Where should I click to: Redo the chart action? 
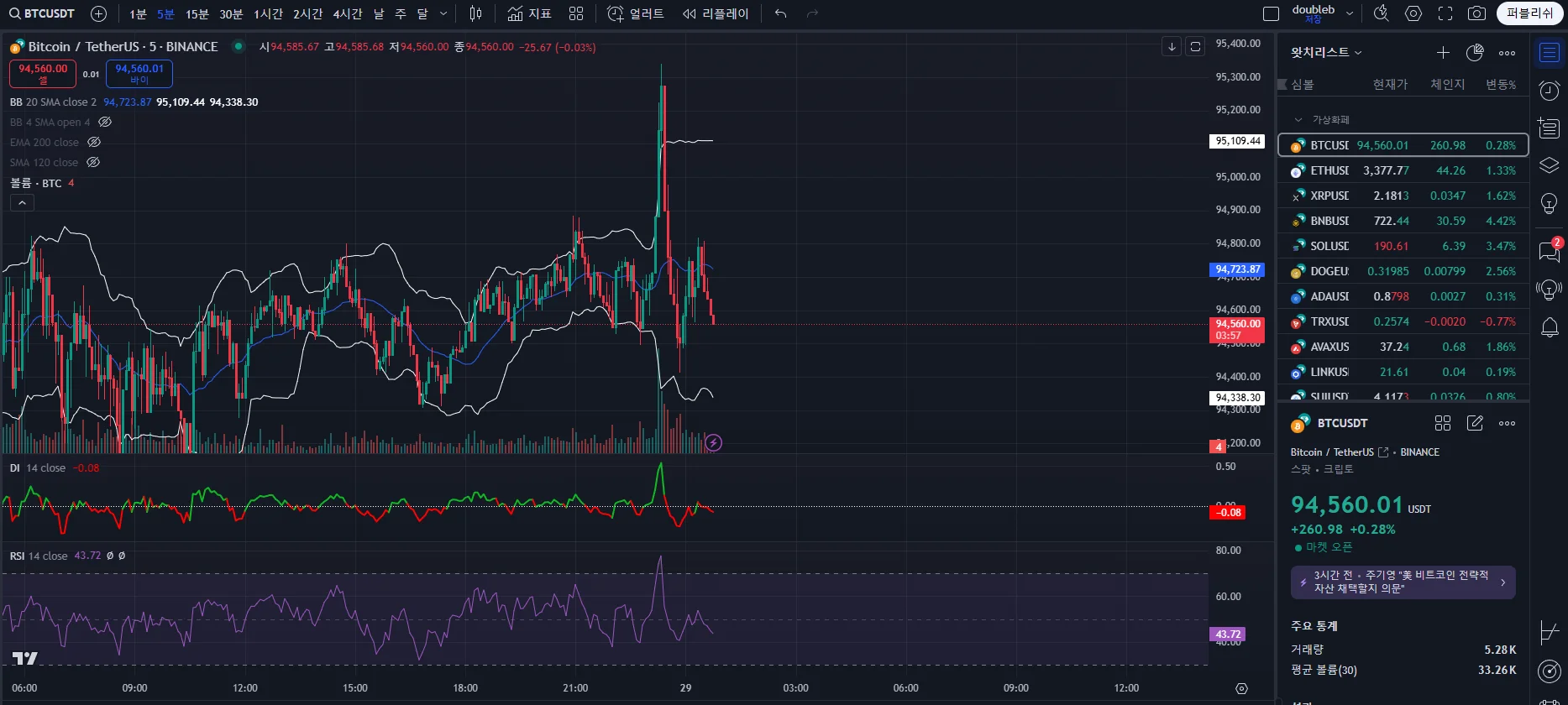tap(812, 13)
